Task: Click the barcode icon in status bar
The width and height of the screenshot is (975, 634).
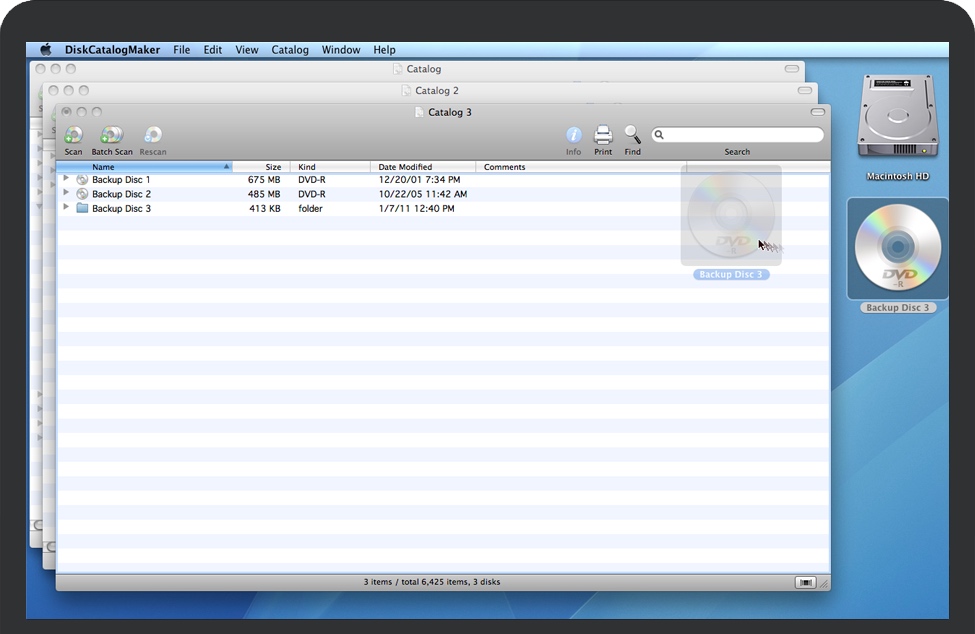Action: [805, 582]
